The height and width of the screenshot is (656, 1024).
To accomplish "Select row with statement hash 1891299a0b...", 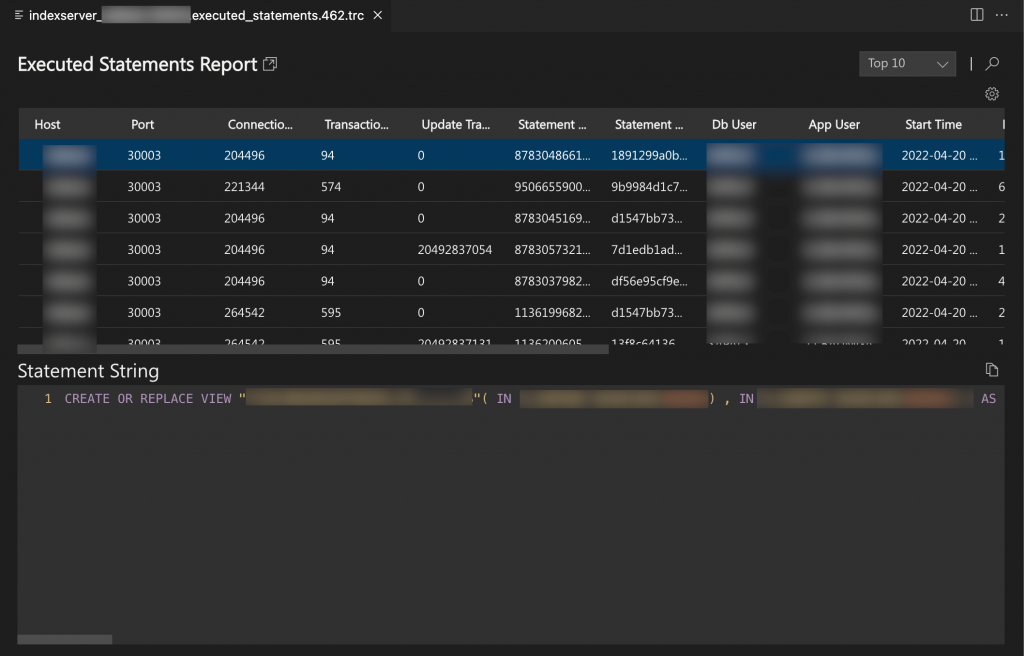I will point(511,155).
